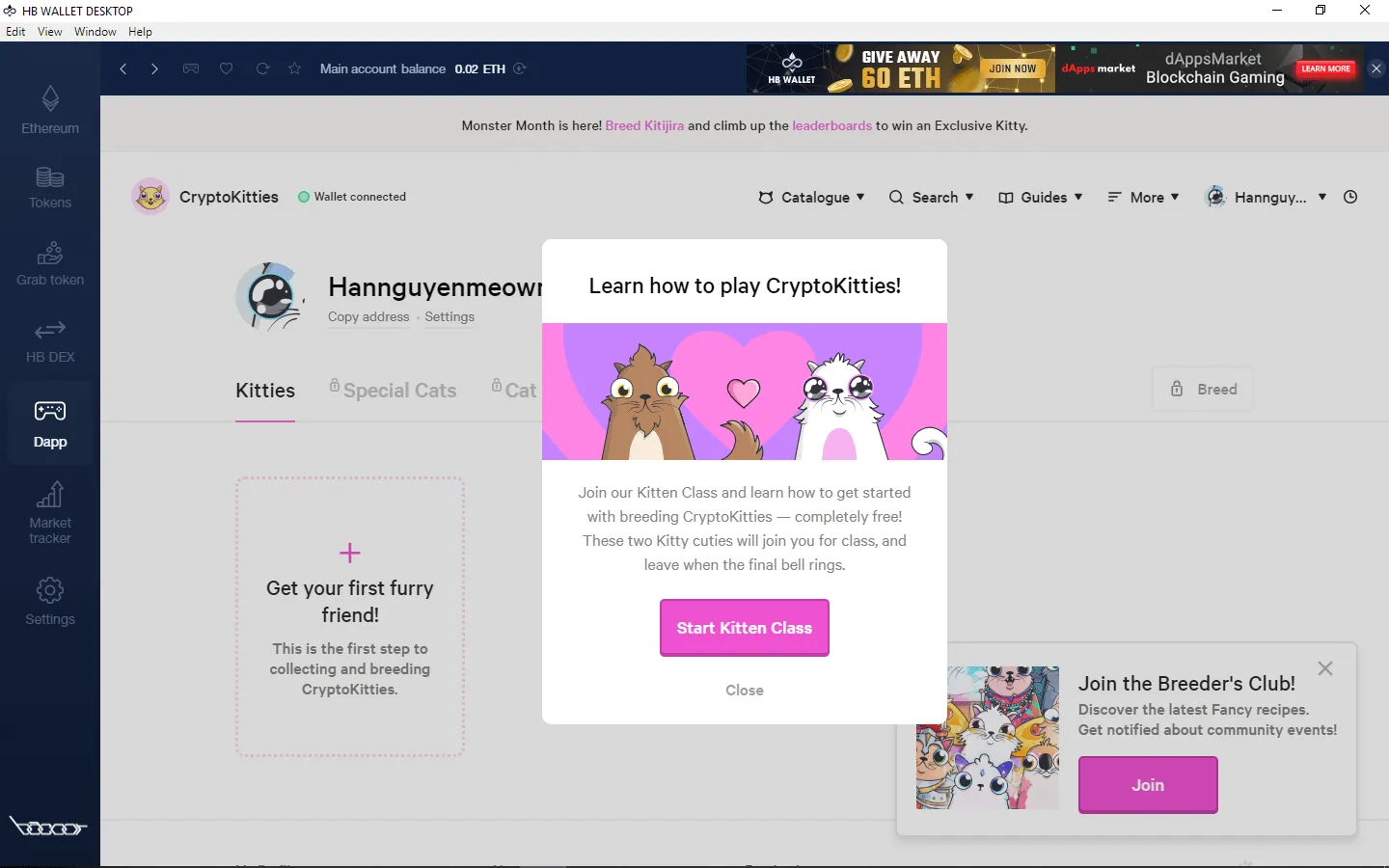Open the Market tracker sidebar panel
This screenshot has width=1389, height=868.
pos(49,513)
